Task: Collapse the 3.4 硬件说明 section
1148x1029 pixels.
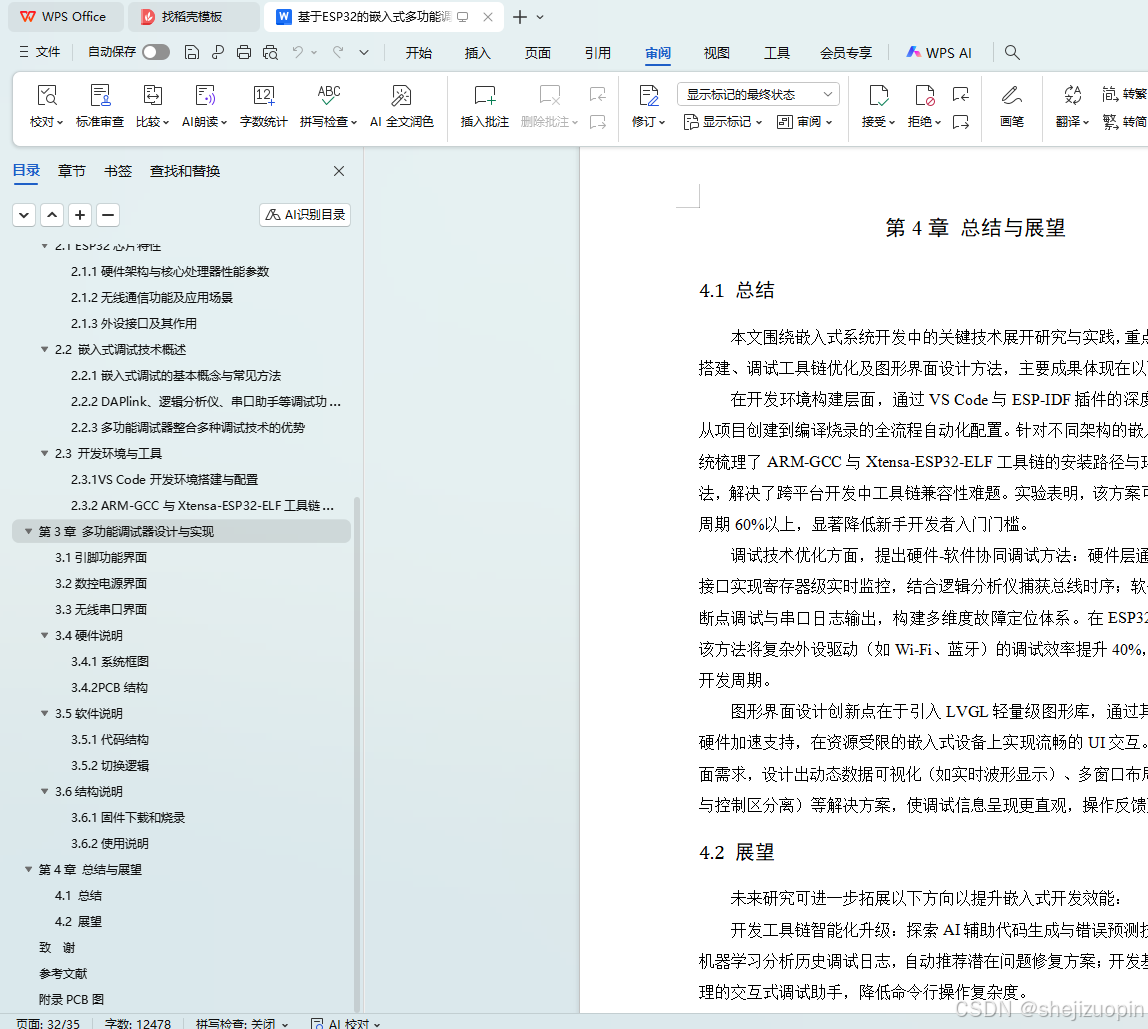Action: tap(42, 635)
